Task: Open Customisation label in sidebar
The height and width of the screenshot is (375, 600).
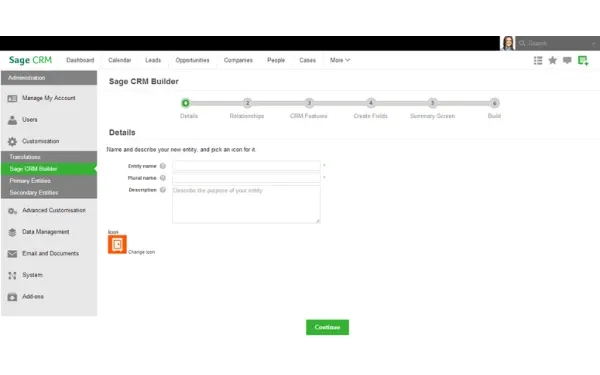Action: (x=41, y=141)
